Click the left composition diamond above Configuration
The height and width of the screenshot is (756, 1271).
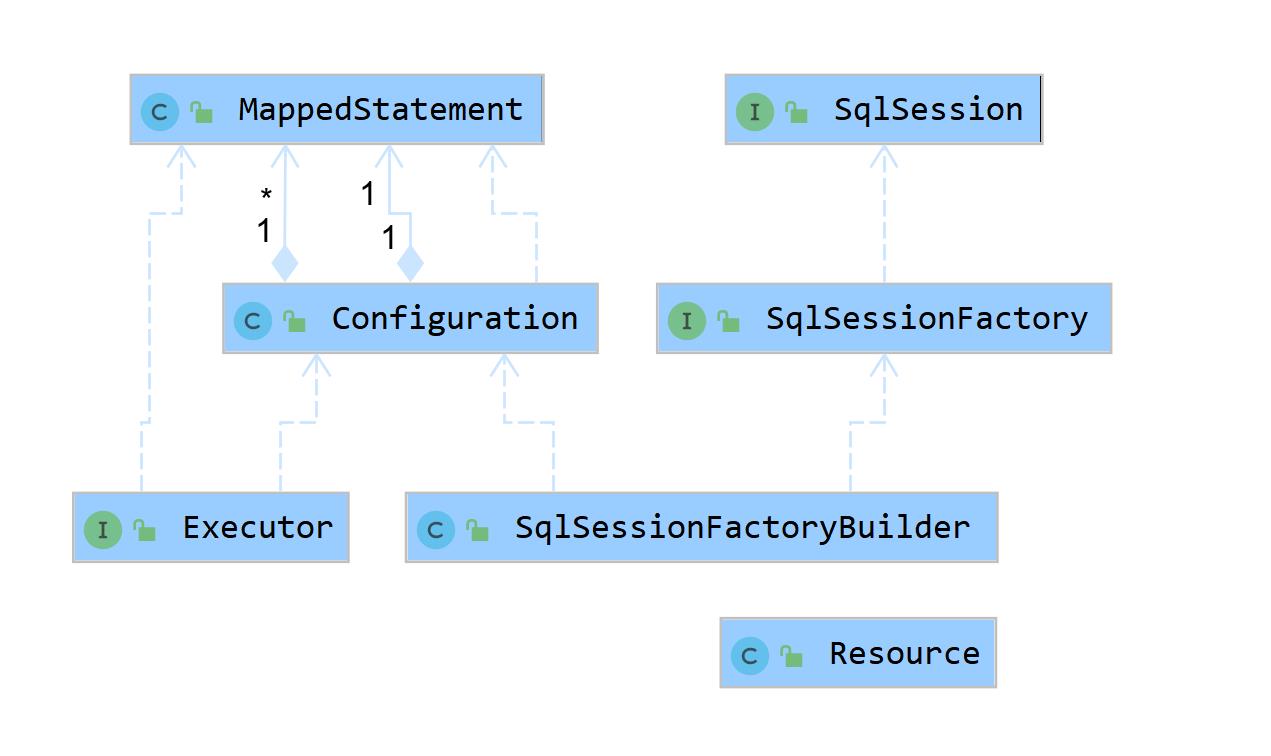point(285,264)
